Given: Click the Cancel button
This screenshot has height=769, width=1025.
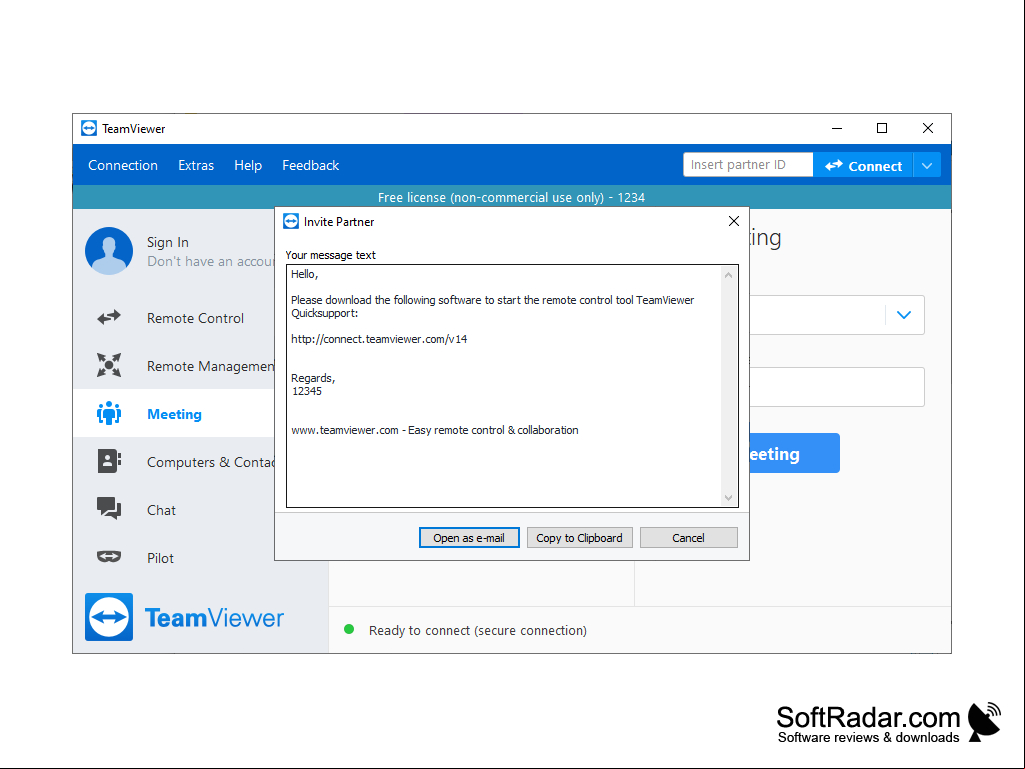Looking at the screenshot, I should click(x=688, y=538).
